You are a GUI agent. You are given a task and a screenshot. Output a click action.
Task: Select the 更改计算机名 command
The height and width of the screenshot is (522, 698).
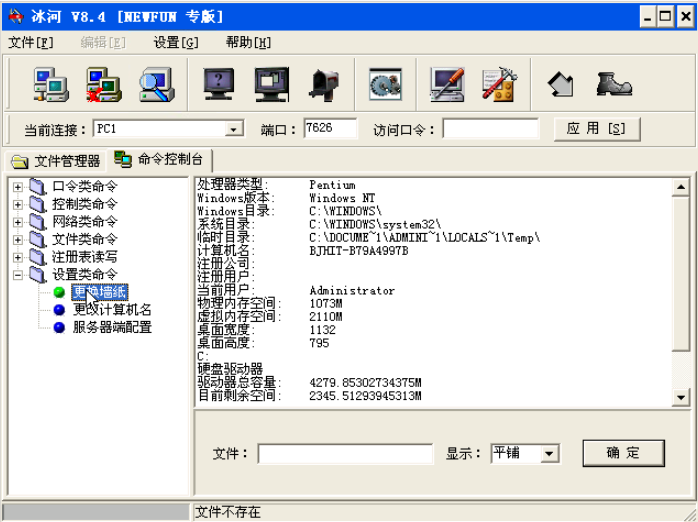point(112,310)
